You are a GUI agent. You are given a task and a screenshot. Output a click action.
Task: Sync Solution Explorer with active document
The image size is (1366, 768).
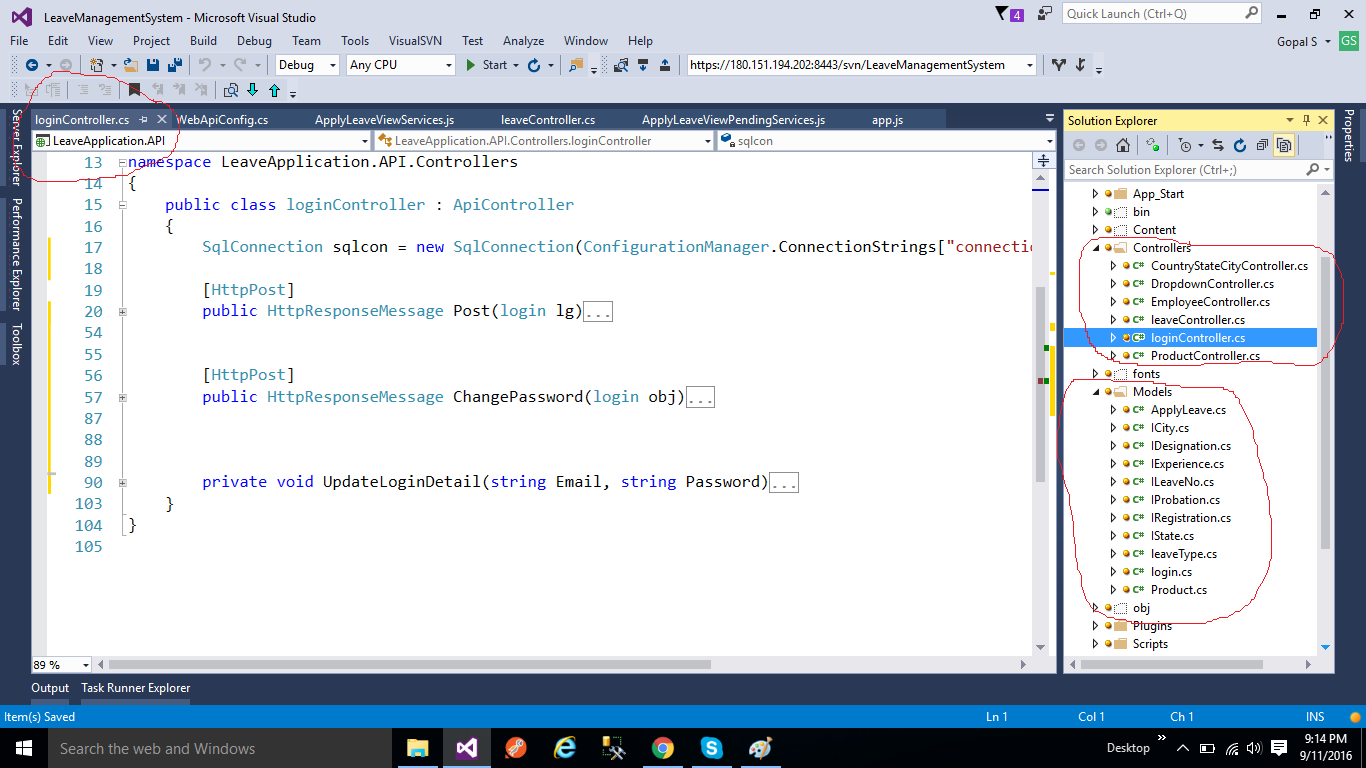(1218, 146)
